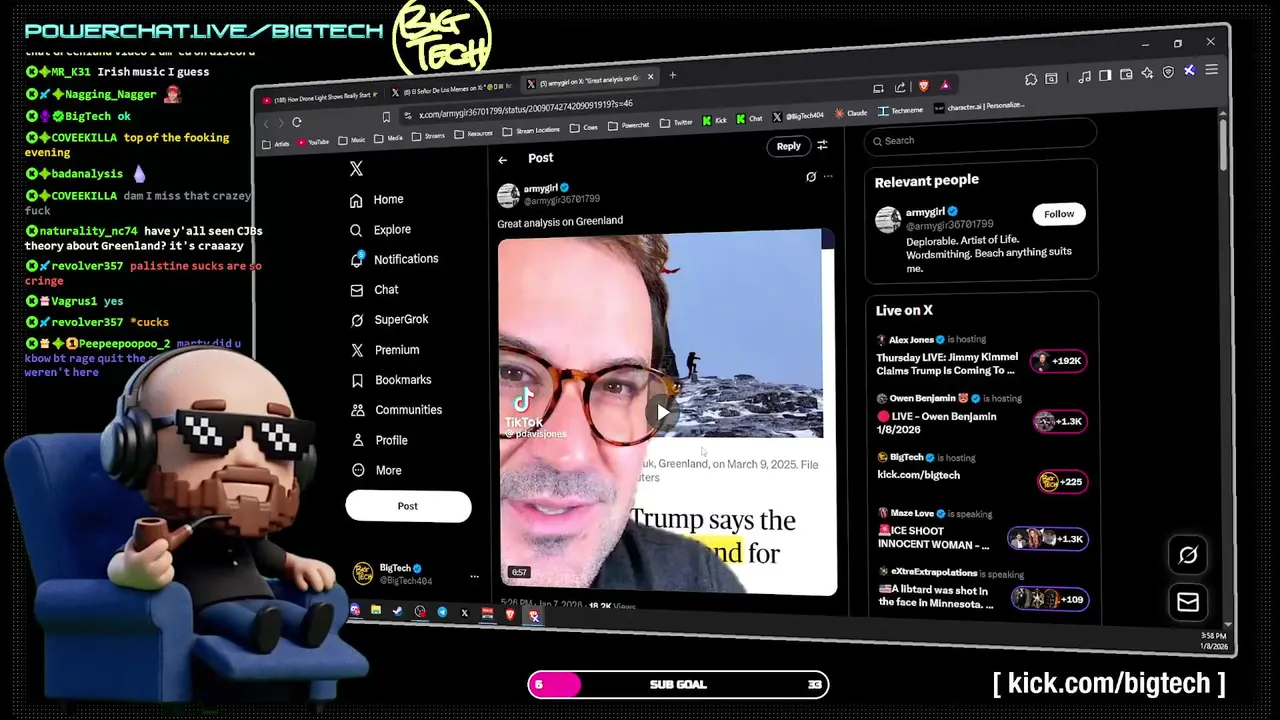Screen dimensions: 1280x720
Task: Open reply filter sliders icon
Action: [x=822, y=145]
